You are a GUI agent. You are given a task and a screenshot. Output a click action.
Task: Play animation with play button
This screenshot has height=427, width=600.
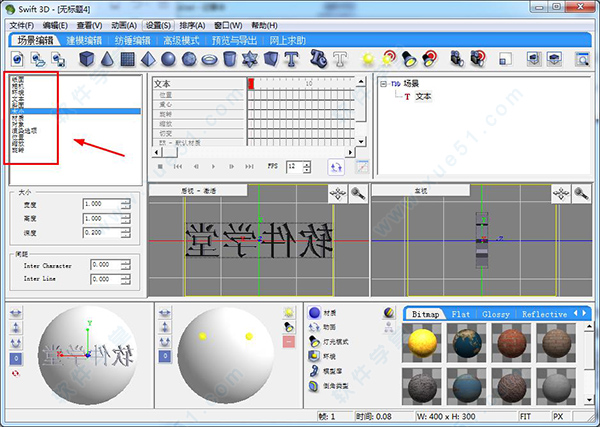point(214,166)
